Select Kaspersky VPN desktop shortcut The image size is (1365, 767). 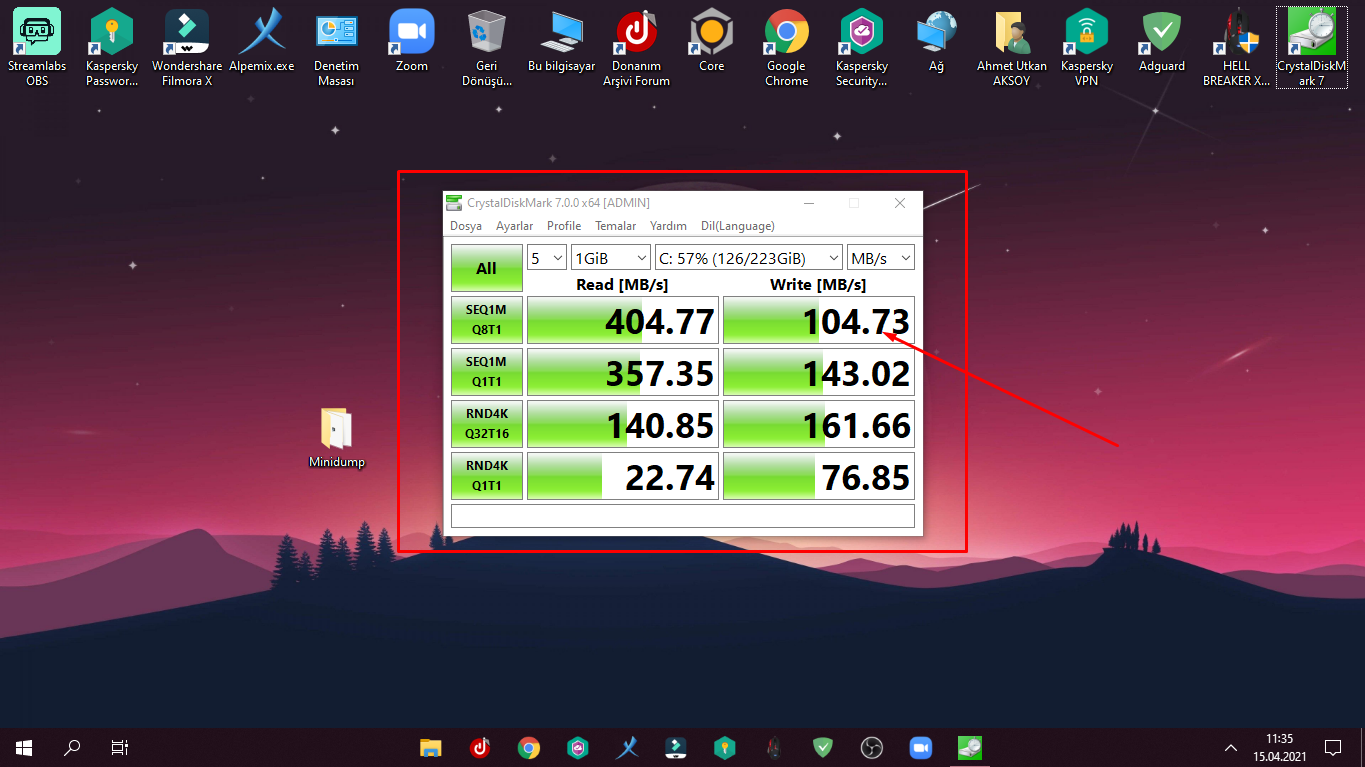[x=1086, y=47]
